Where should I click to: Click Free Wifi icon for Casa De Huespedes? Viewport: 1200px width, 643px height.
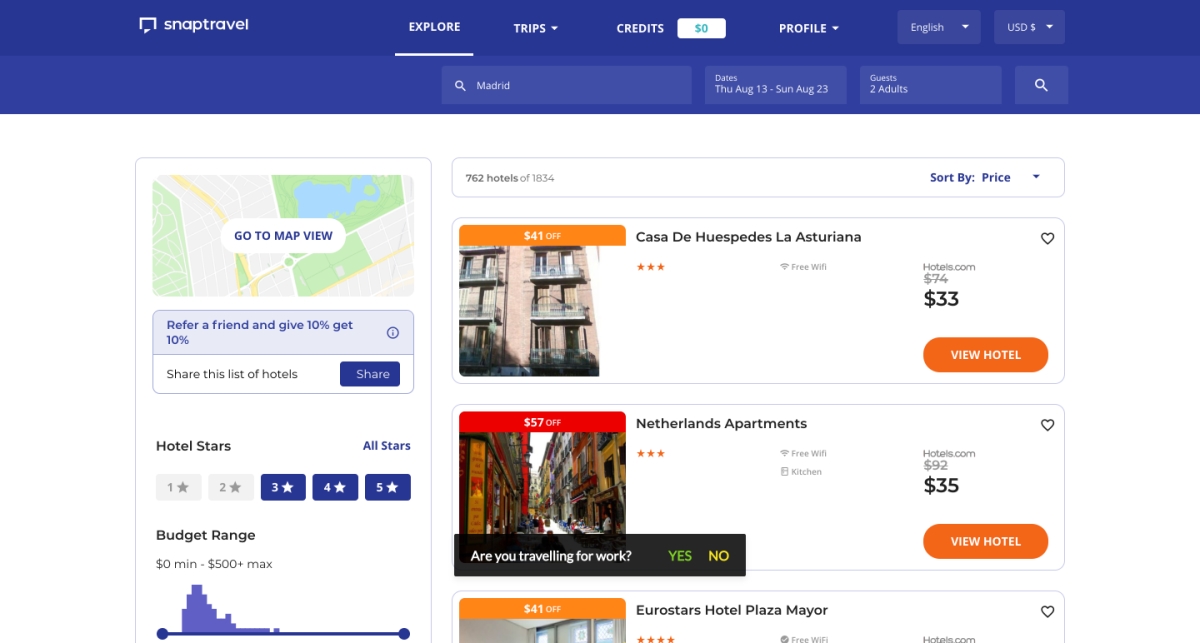point(785,267)
